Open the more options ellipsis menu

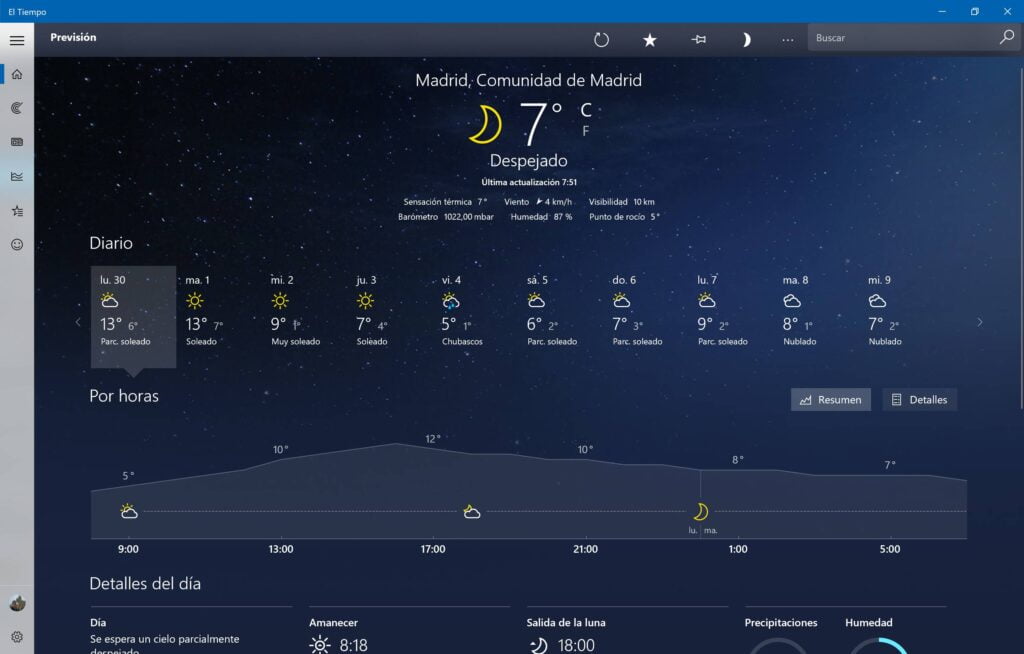(x=788, y=39)
